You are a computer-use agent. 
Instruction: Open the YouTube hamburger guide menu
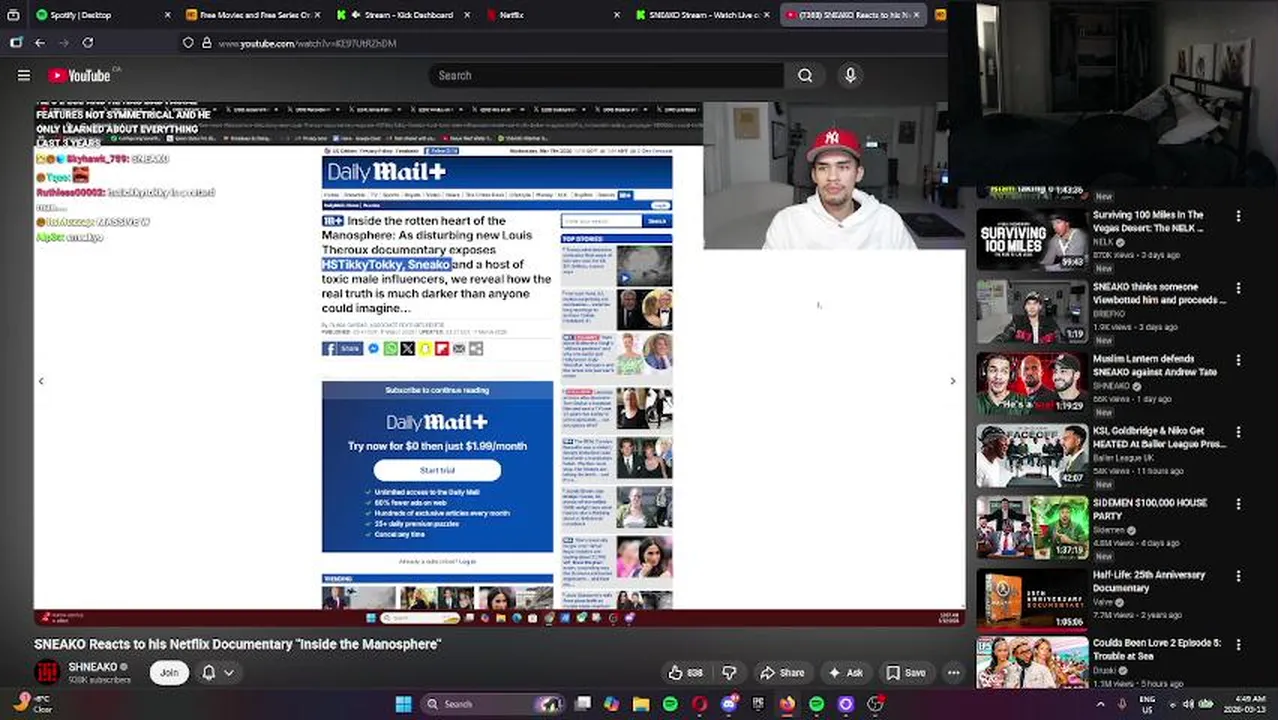(x=24, y=75)
